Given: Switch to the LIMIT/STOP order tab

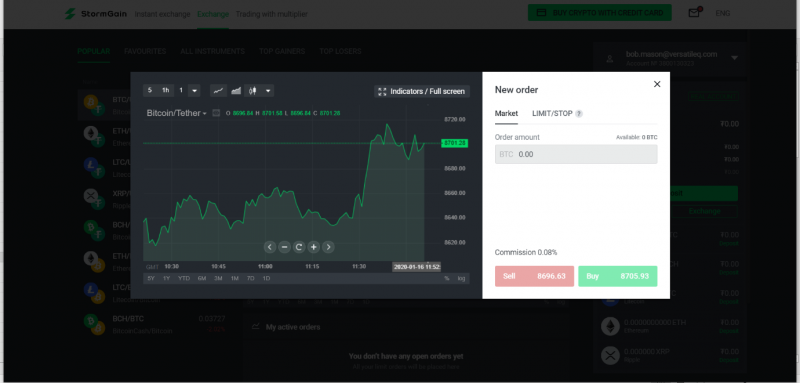Looking at the screenshot, I should [x=552, y=113].
